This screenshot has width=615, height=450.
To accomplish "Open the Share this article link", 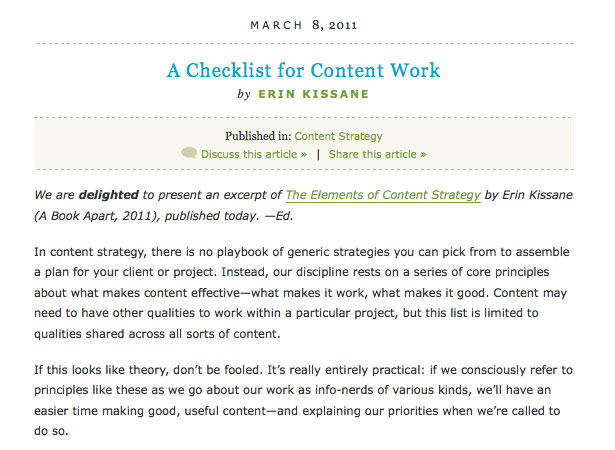I will (377, 154).
